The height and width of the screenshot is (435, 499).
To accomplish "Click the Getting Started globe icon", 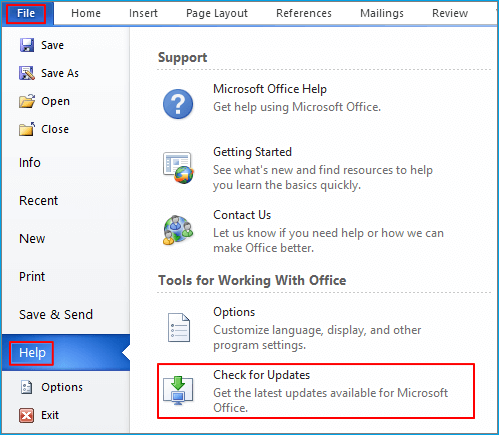I will [178, 168].
